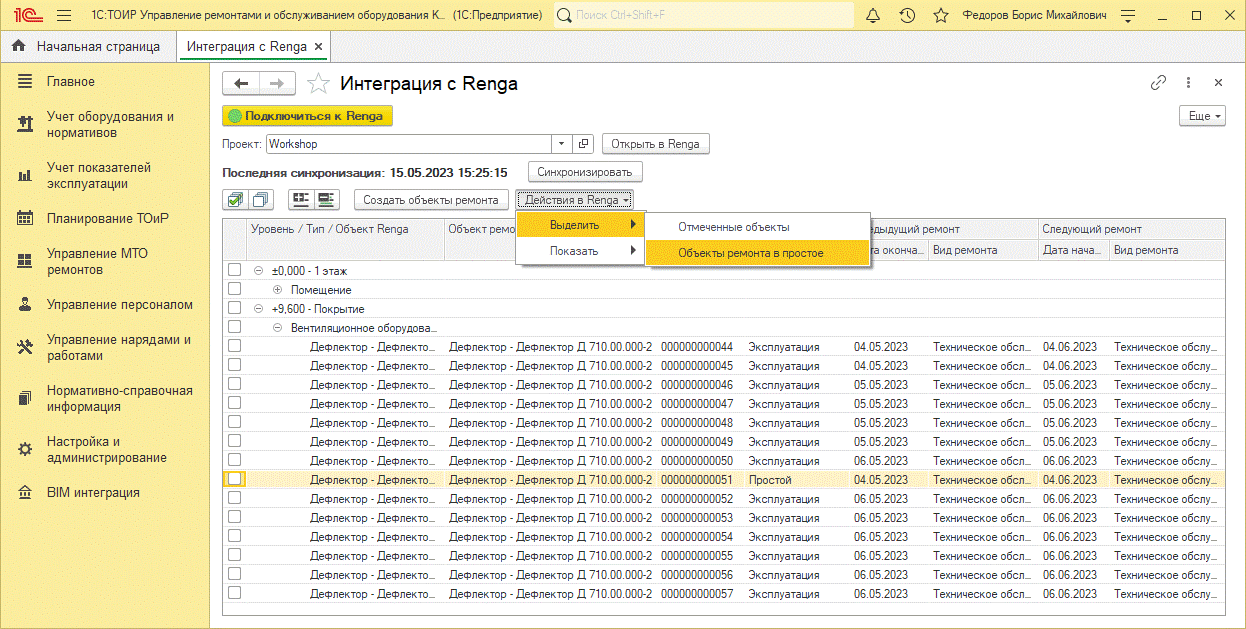Click the expand all tree rows icon
The image size is (1246, 629).
[x=301, y=200]
